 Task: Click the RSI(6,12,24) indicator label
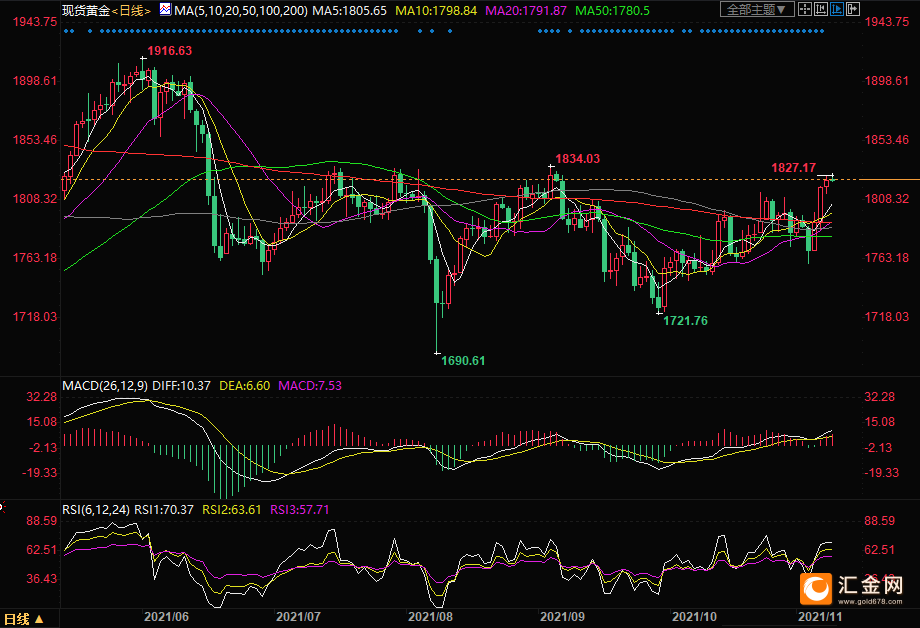pos(96,509)
